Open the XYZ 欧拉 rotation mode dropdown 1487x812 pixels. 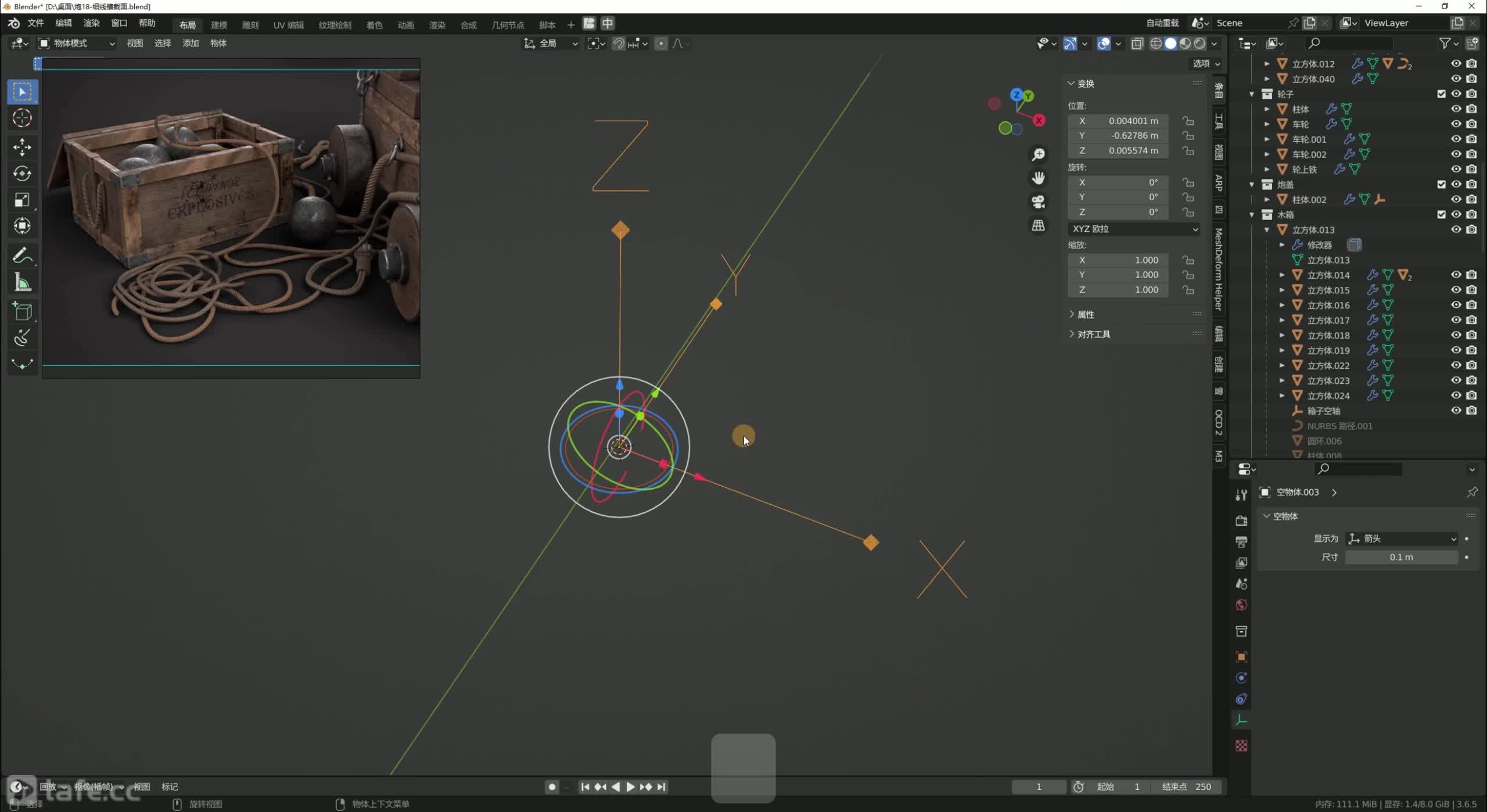click(x=1135, y=229)
